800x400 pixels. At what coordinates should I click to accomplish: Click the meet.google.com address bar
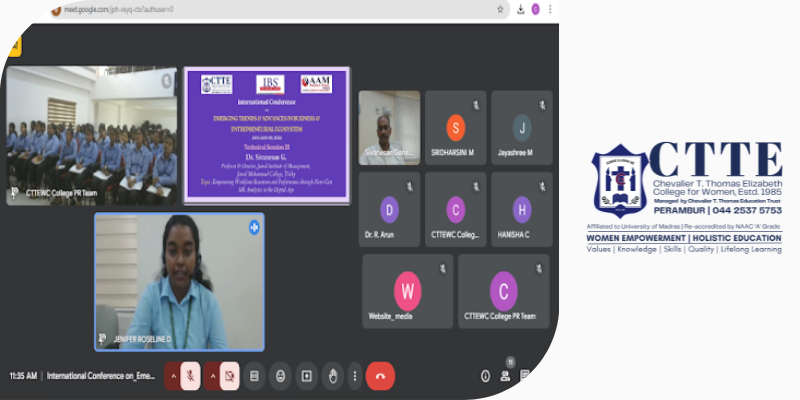278,9
